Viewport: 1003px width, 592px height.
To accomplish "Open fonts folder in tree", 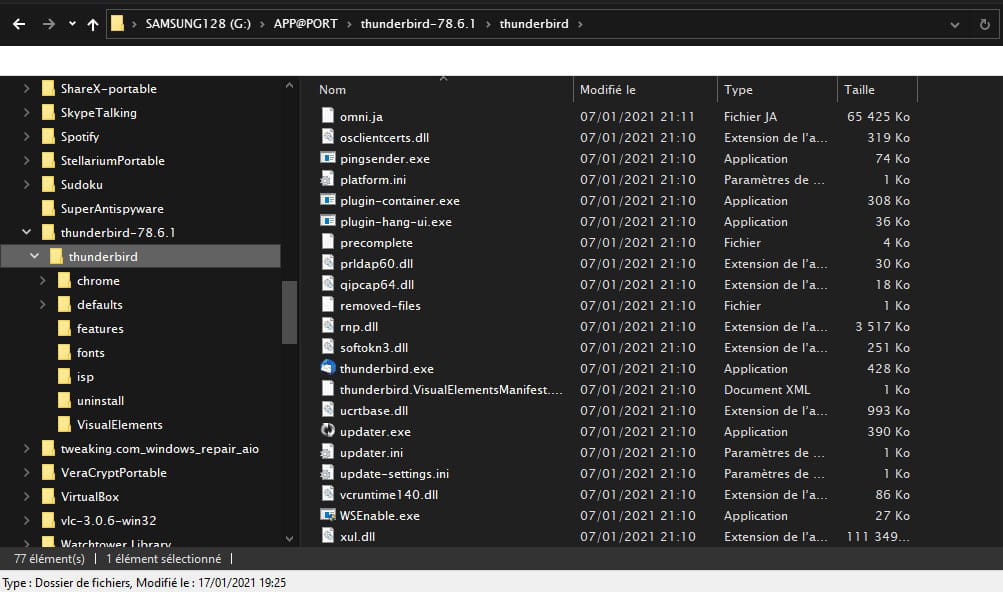I will (90, 353).
